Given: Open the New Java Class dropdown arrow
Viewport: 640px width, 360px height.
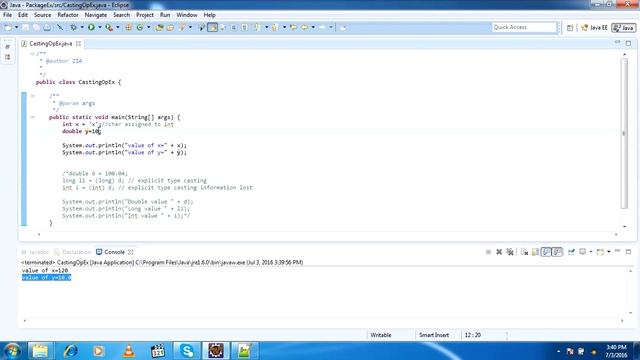Looking at the screenshot, I should (x=149, y=27).
